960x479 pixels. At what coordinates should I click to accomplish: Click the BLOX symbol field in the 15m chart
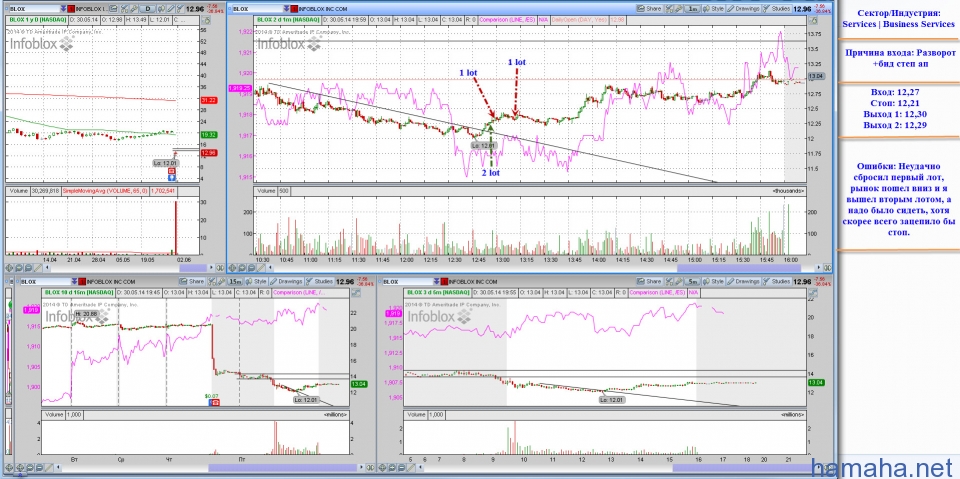coord(45,282)
